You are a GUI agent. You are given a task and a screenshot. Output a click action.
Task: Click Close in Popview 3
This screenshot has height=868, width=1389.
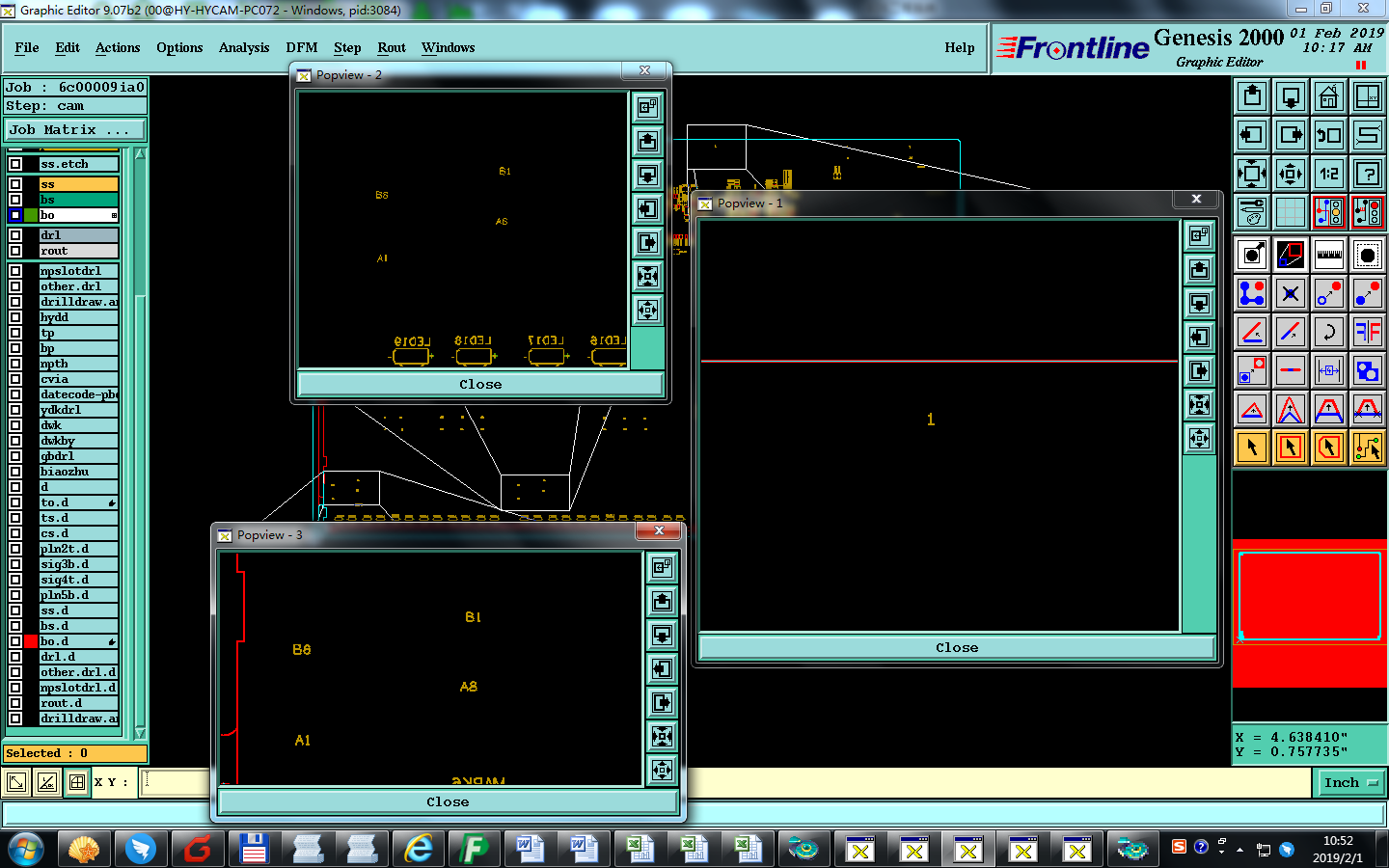pyautogui.click(x=448, y=801)
